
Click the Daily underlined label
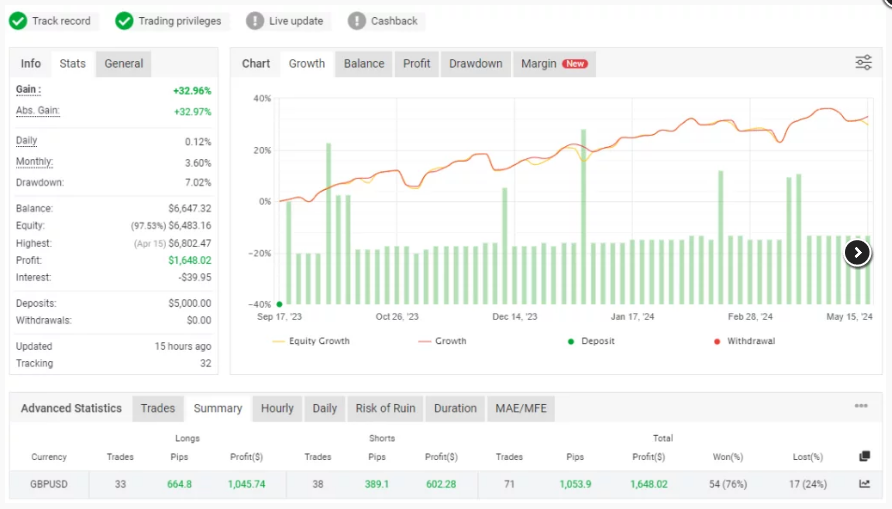[x=26, y=140]
